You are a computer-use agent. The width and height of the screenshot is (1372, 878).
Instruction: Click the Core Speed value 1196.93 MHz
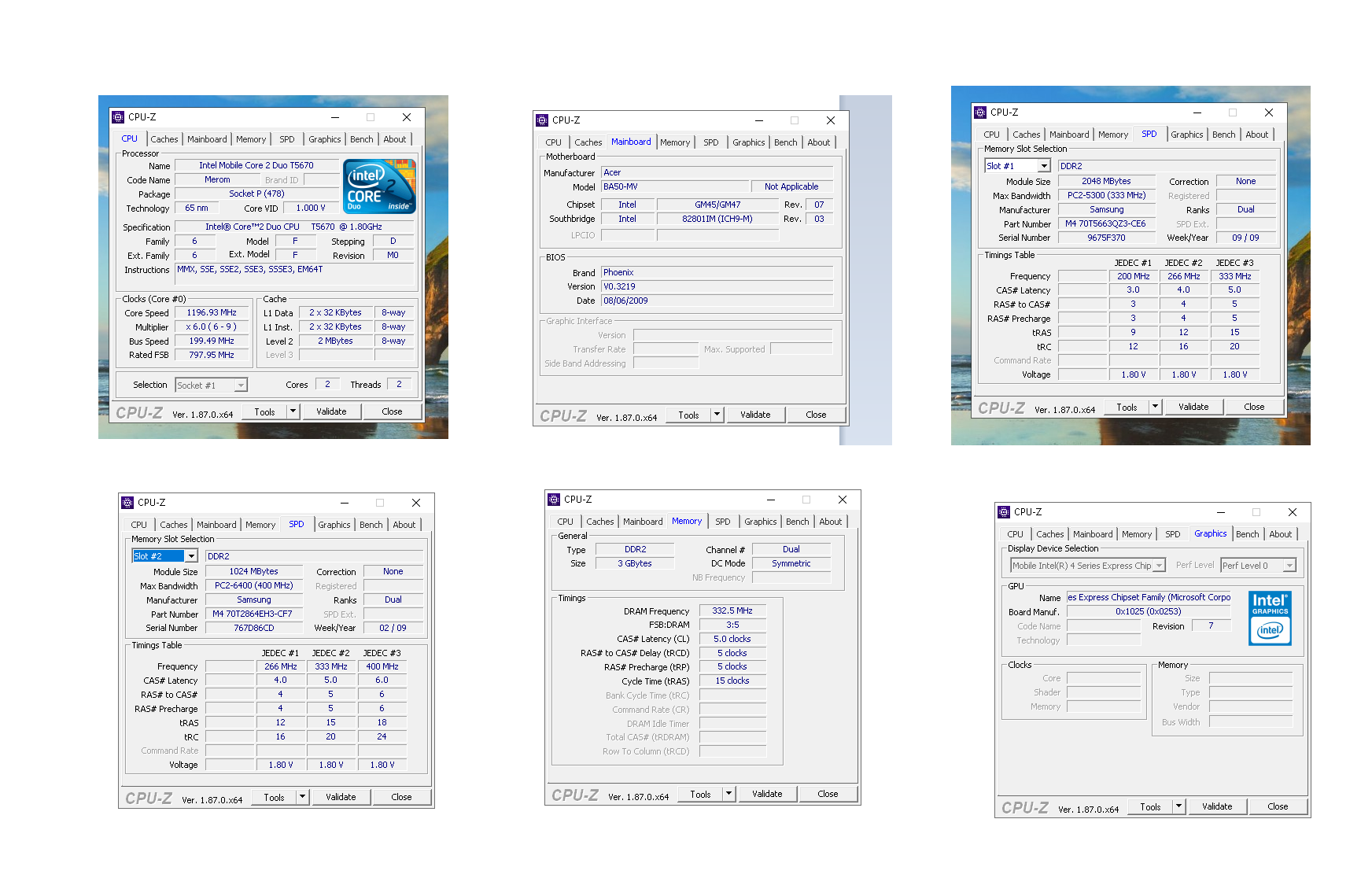tap(211, 313)
